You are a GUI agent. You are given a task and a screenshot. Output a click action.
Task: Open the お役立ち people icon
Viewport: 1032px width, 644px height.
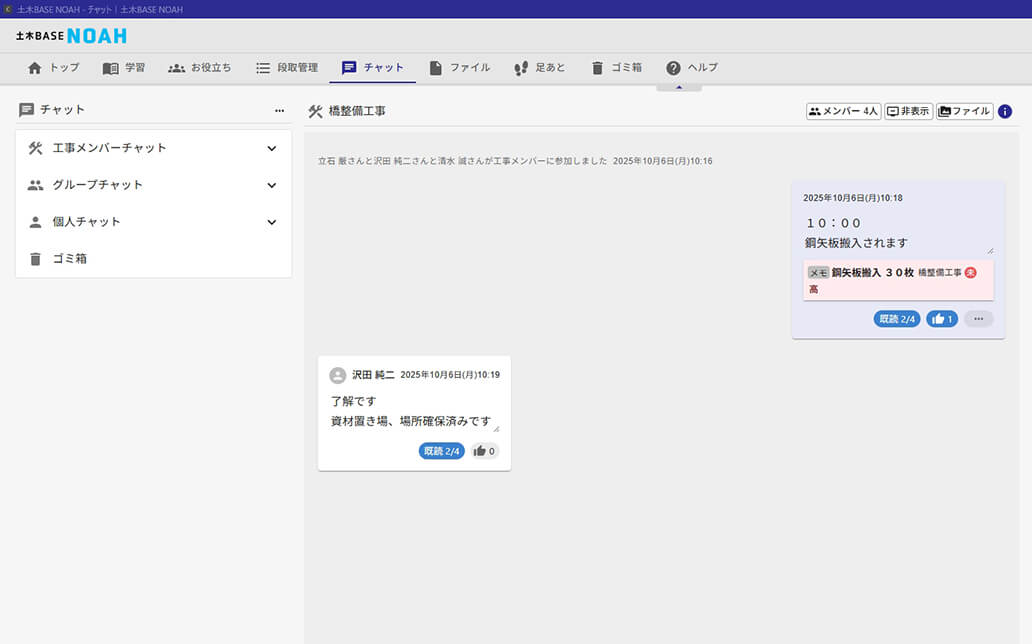click(175, 68)
